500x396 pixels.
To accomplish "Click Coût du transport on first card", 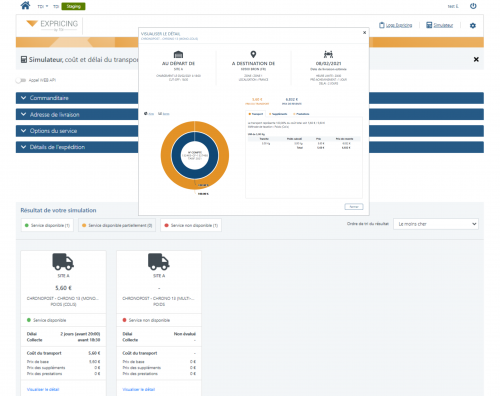I will click(x=44, y=353).
